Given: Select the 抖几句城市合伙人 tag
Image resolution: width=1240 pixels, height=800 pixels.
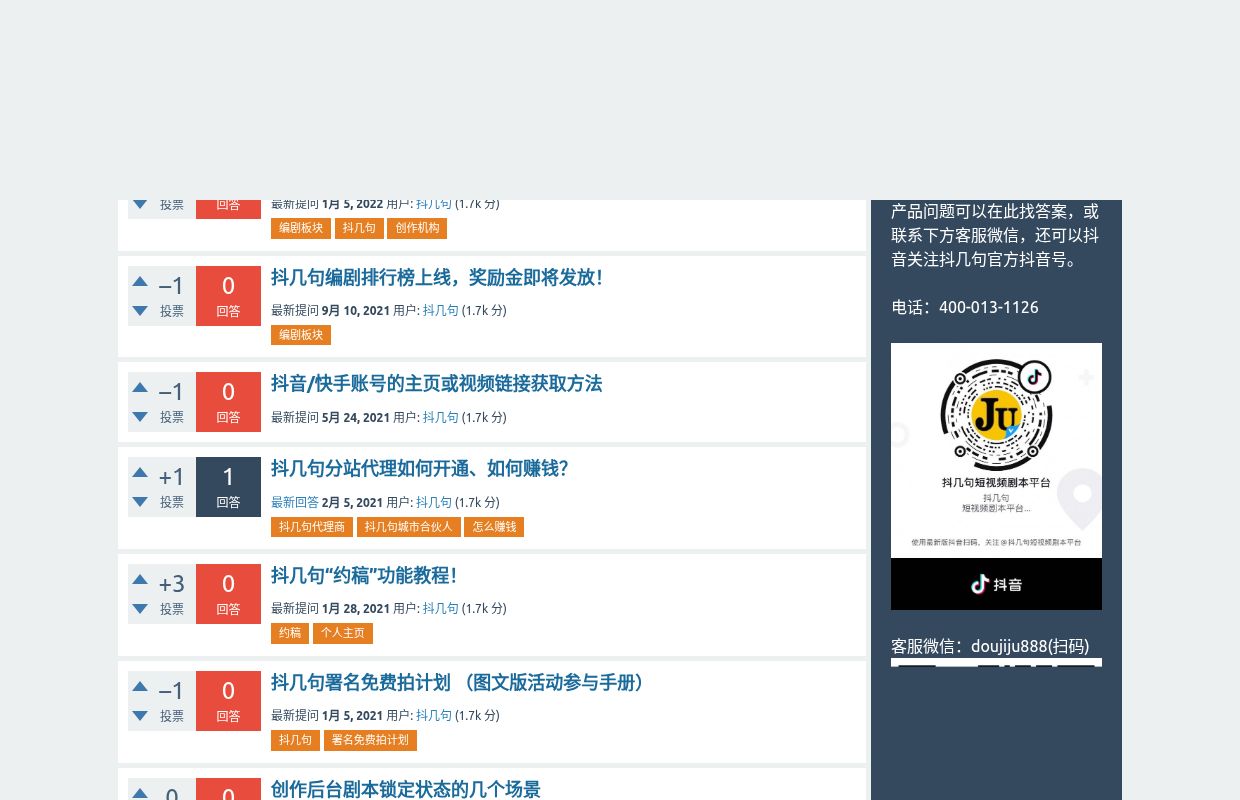Looking at the screenshot, I should (409, 527).
